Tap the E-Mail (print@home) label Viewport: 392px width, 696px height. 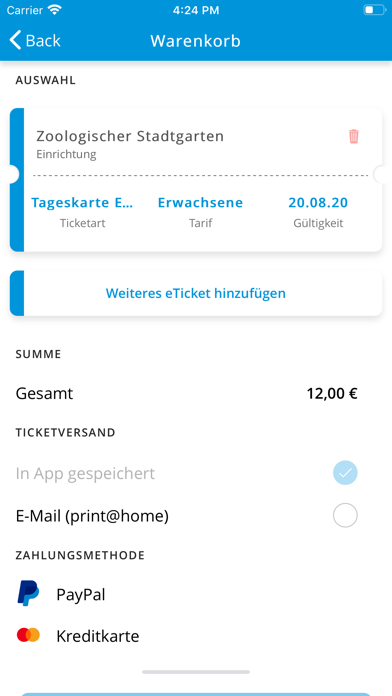coord(92,516)
